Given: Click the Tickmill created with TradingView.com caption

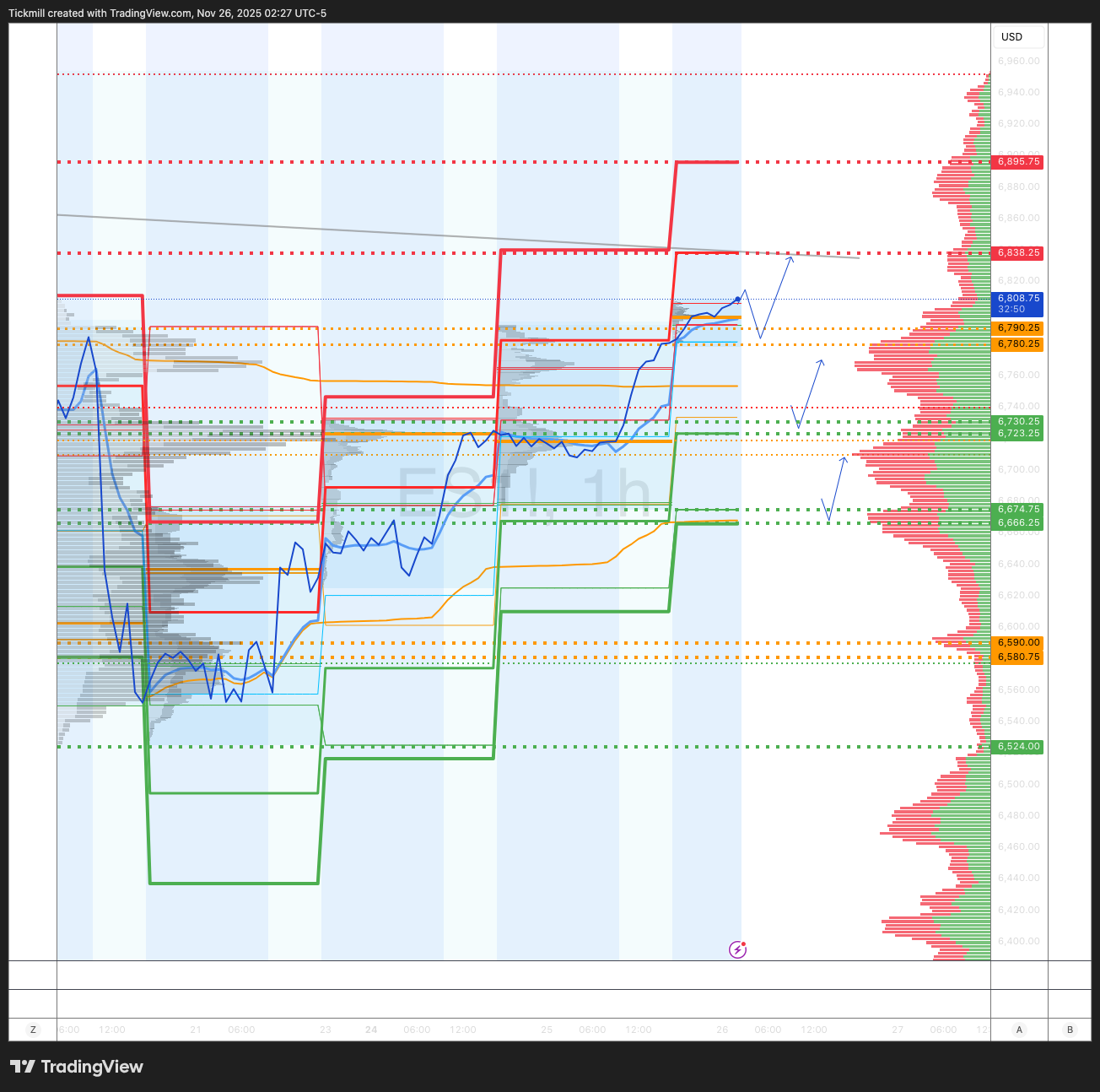Looking at the screenshot, I should click(x=167, y=14).
